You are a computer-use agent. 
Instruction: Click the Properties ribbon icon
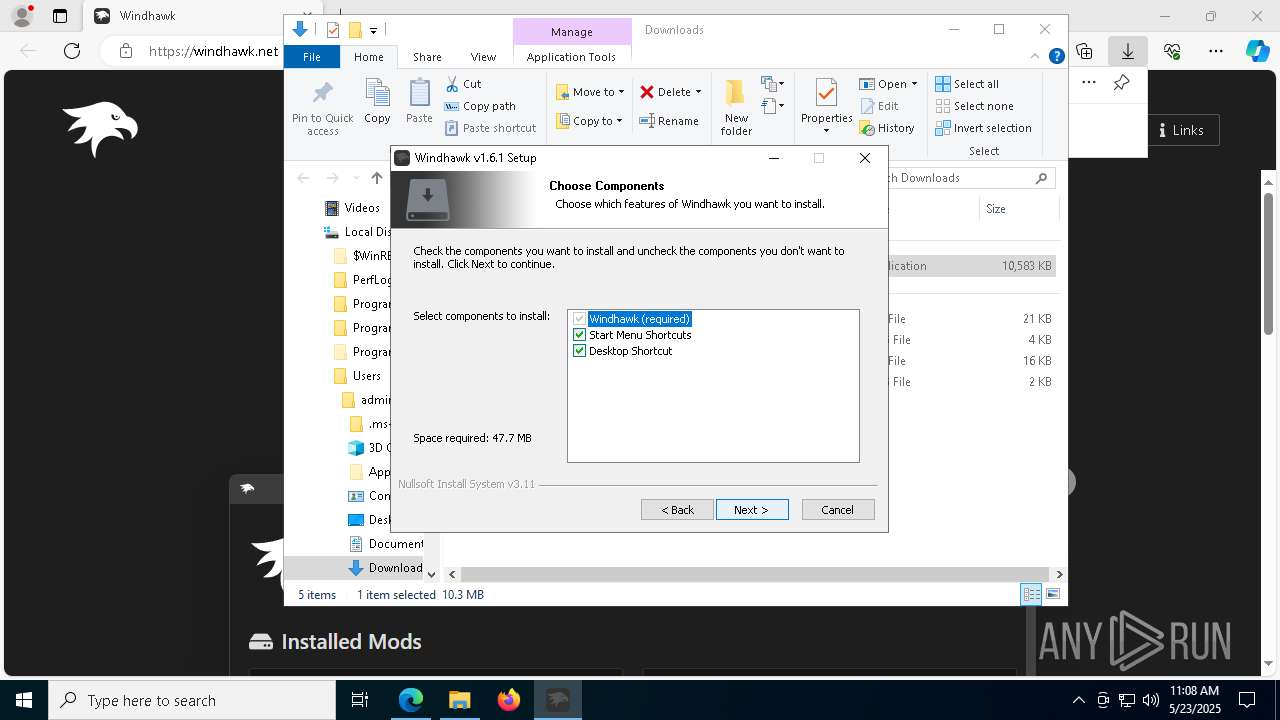(x=826, y=93)
